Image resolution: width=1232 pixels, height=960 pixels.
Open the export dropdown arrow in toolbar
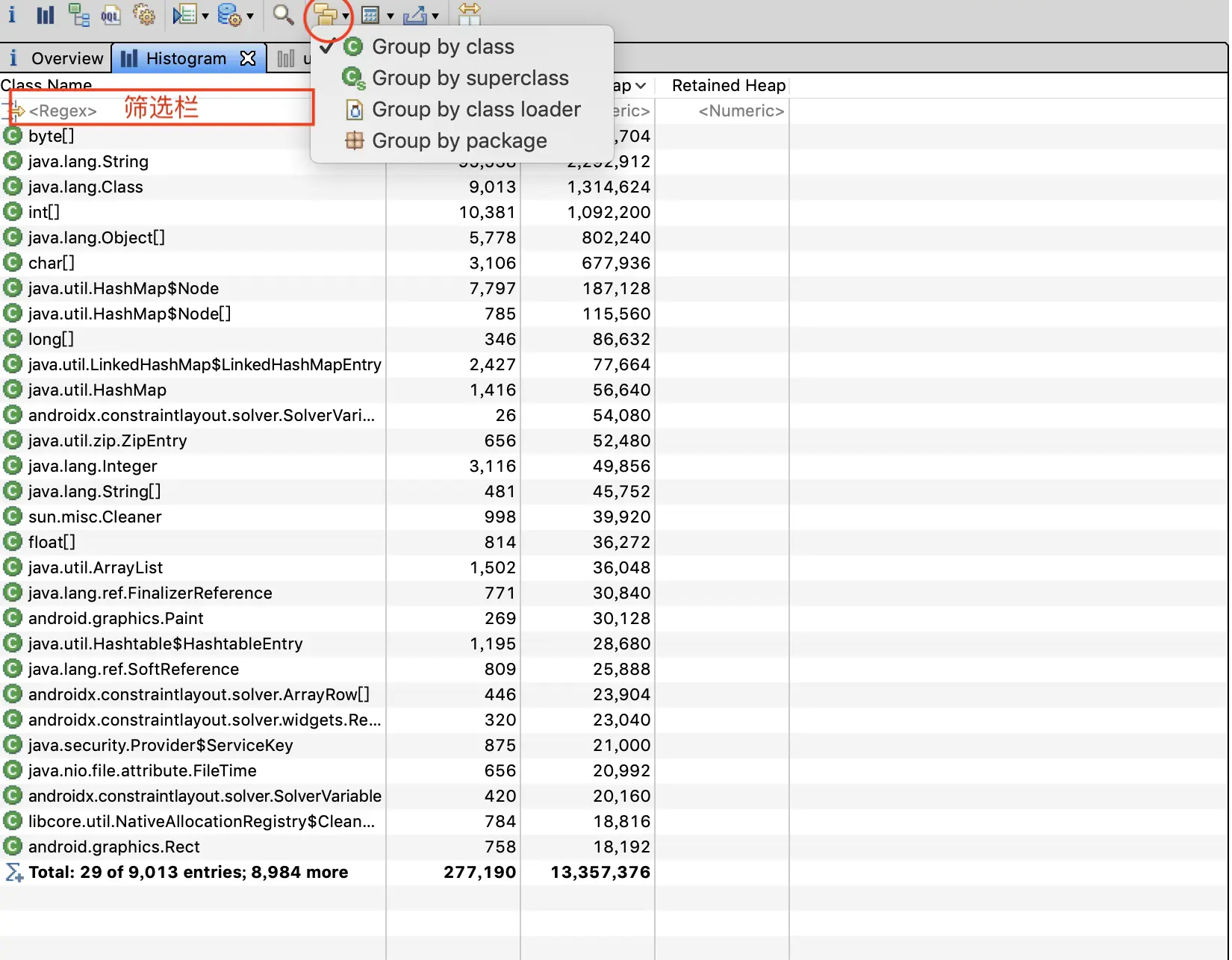(x=435, y=16)
